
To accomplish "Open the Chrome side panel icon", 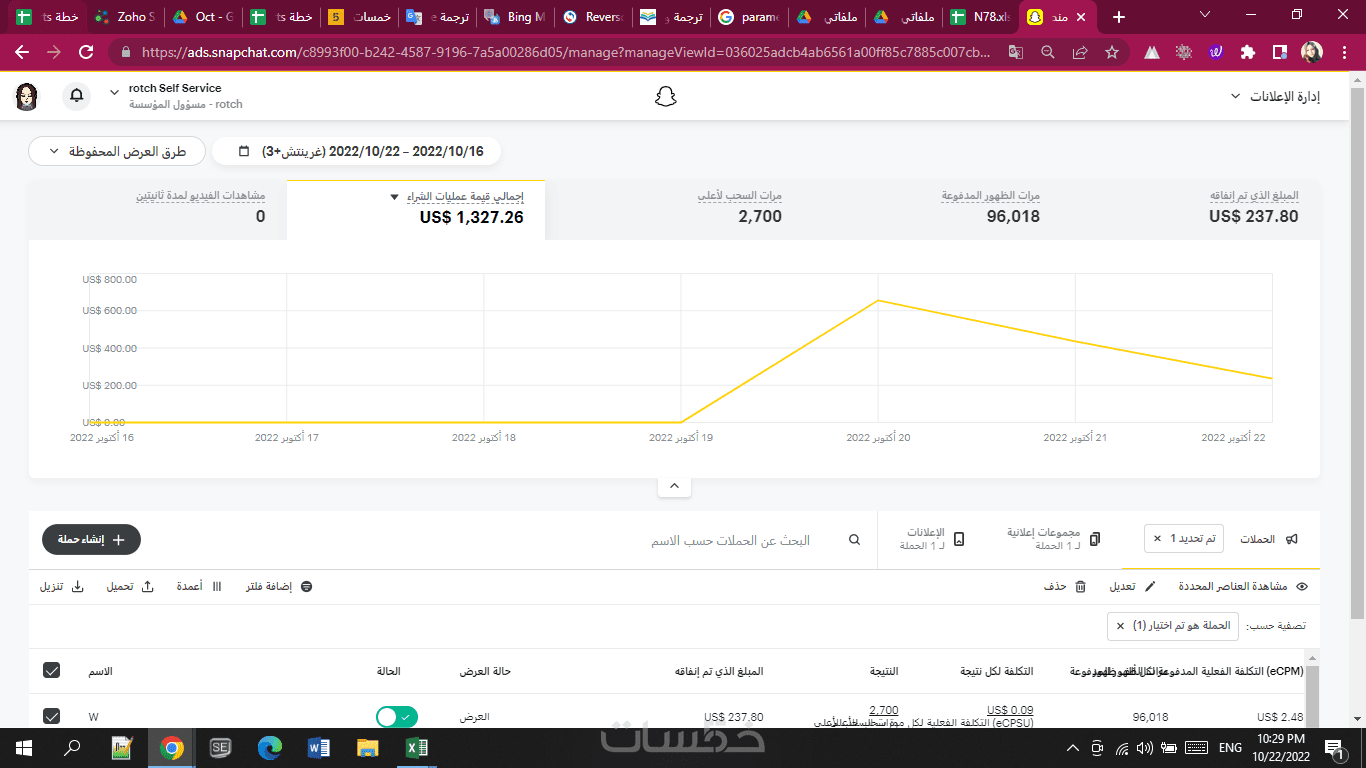I will 1279,52.
